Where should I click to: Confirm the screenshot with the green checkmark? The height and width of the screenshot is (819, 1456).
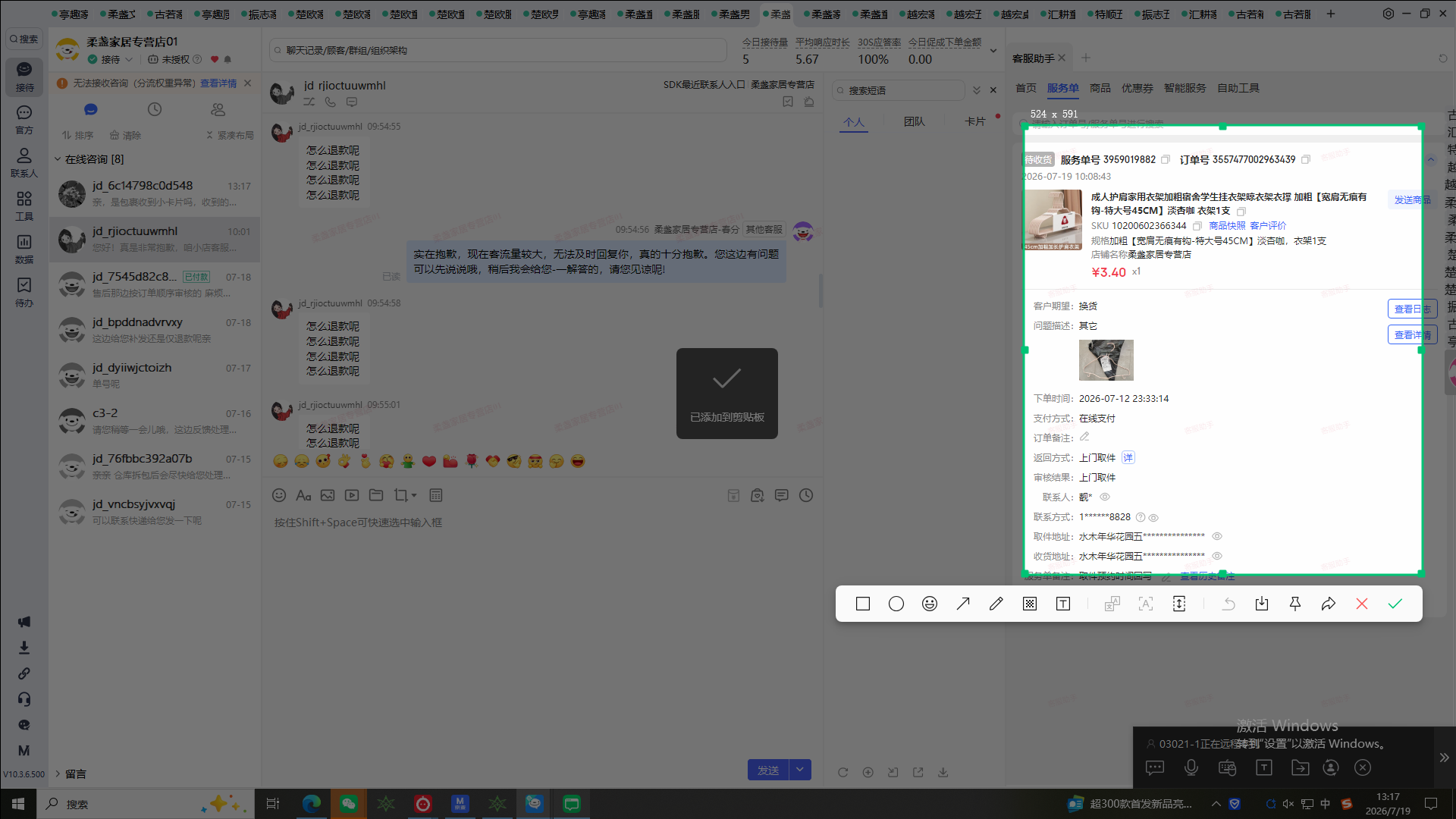pos(1395,604)
